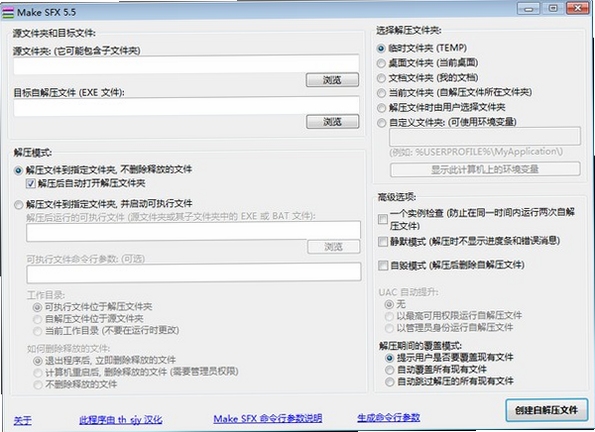
Task: Click the 源文件夹 input field
Action: [x=186, y=64]
